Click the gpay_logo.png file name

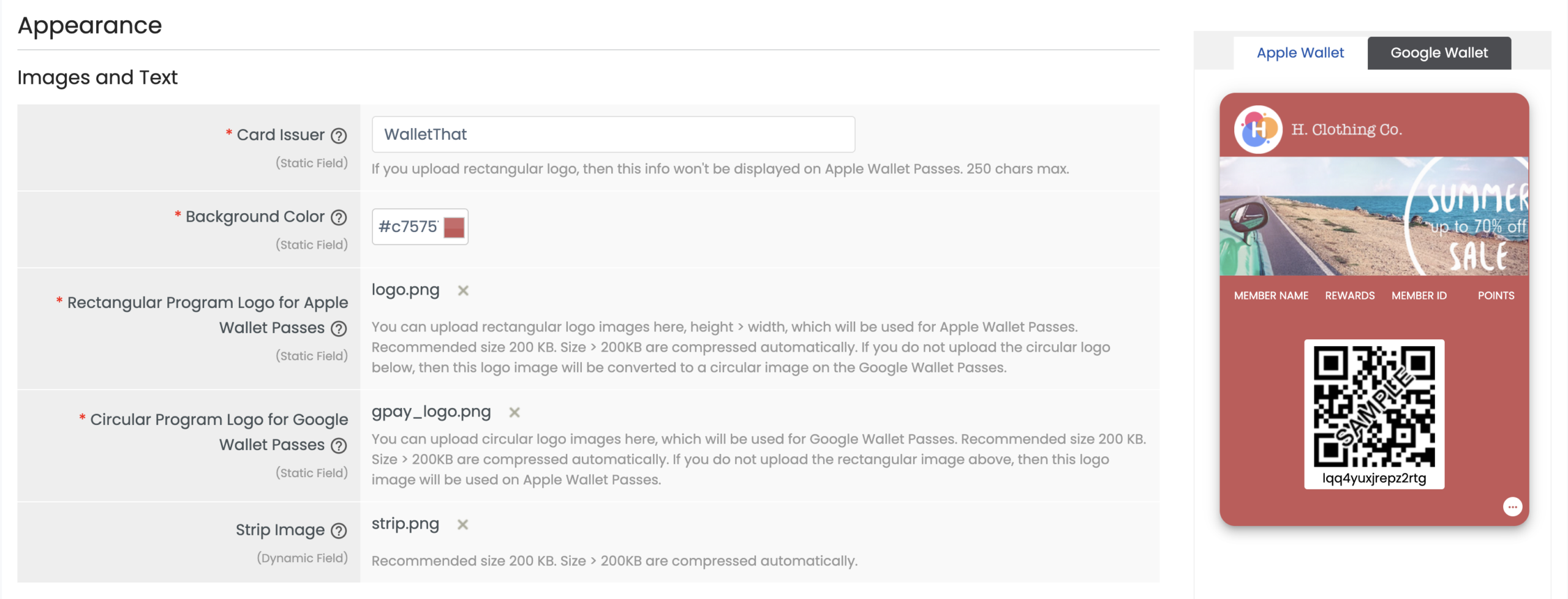[431, 412]
